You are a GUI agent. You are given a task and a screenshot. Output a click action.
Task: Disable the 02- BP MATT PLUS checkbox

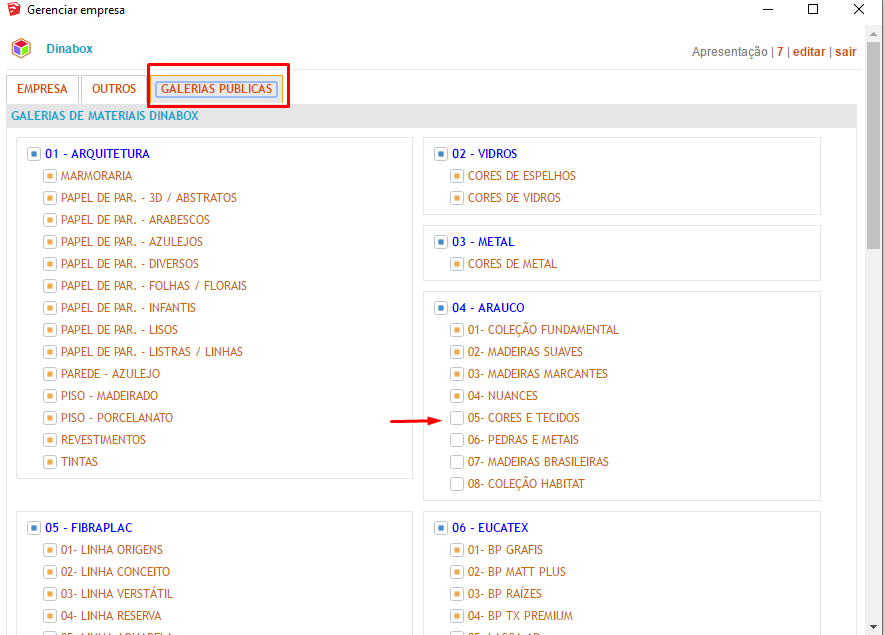[x=457, y=572]
